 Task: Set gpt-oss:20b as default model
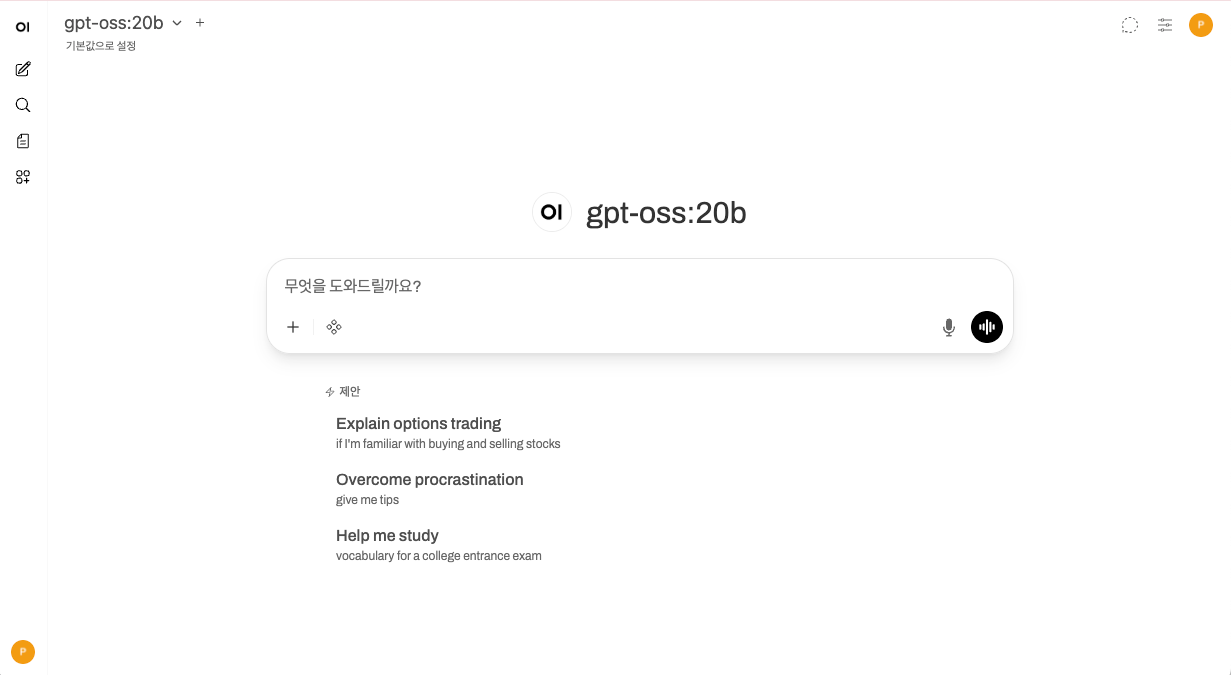(101, 46)
